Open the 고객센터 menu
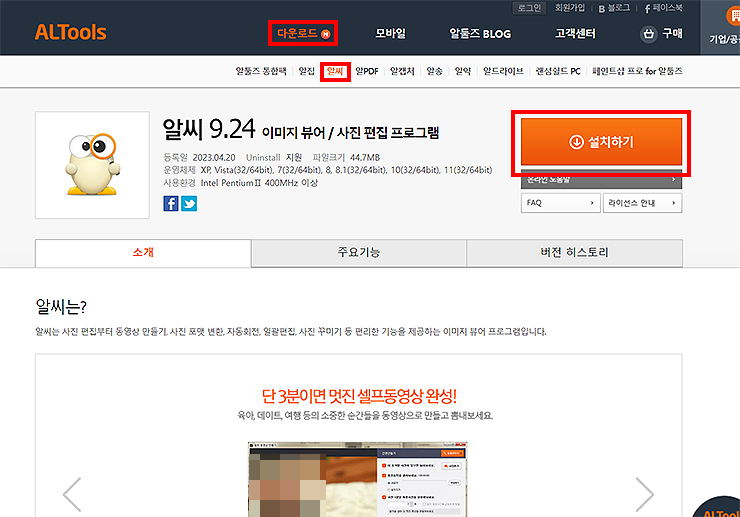This screenshot has height=517, width=740. click(x=575, y=34)
